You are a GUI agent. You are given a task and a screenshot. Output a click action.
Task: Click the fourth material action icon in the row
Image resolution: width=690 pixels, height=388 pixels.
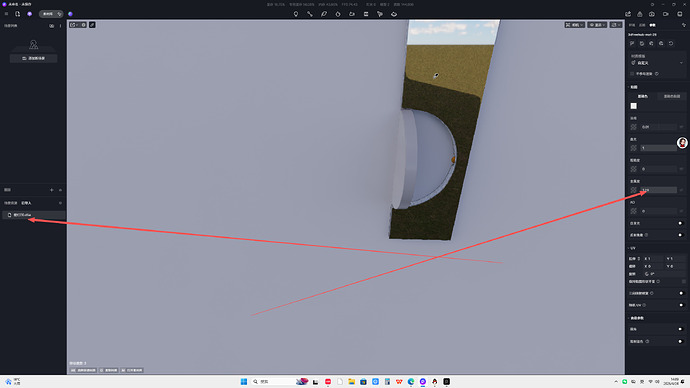[661, 44]
